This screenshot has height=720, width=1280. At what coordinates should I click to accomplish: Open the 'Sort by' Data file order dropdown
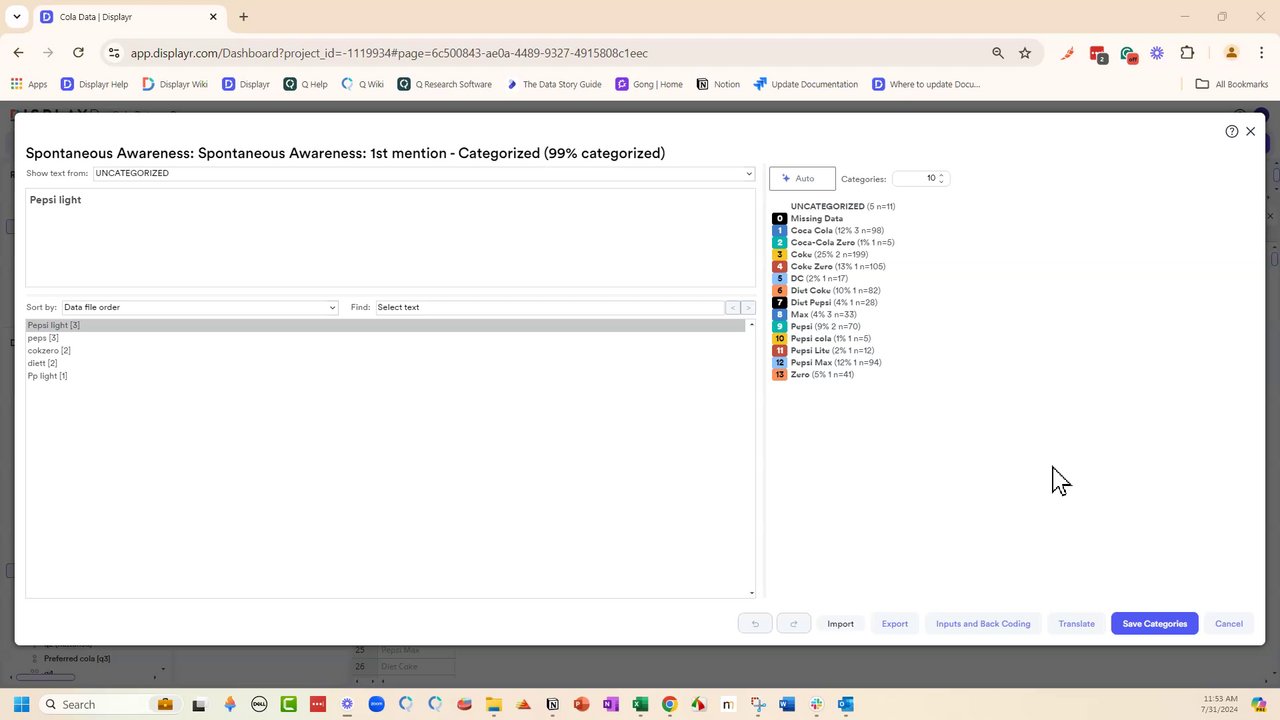200,307
